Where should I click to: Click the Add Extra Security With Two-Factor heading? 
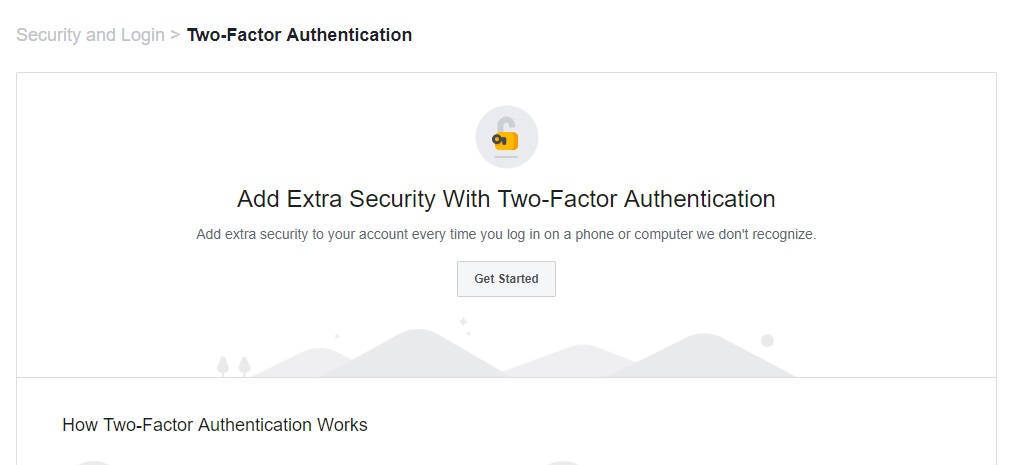[506, 199]
